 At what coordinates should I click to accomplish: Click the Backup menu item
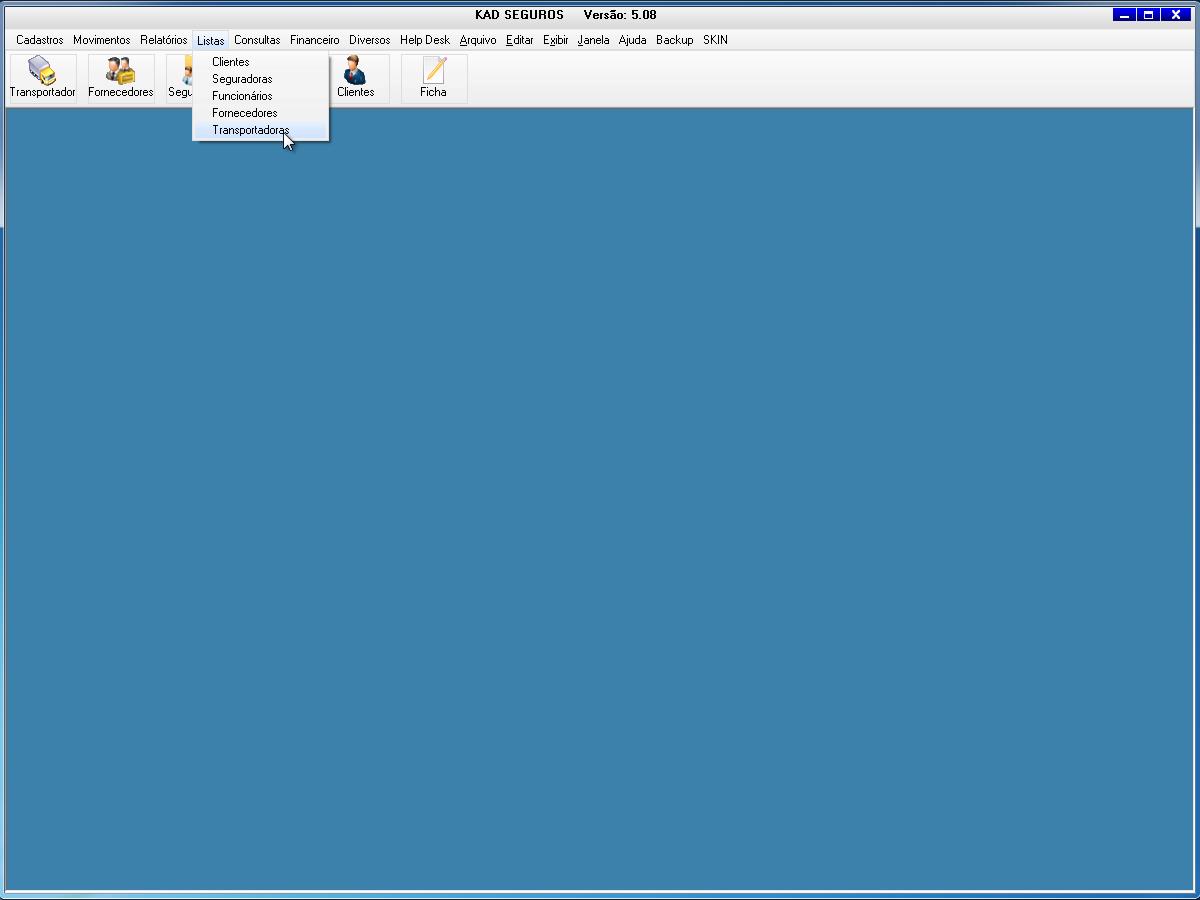click(x=674, y=40)
